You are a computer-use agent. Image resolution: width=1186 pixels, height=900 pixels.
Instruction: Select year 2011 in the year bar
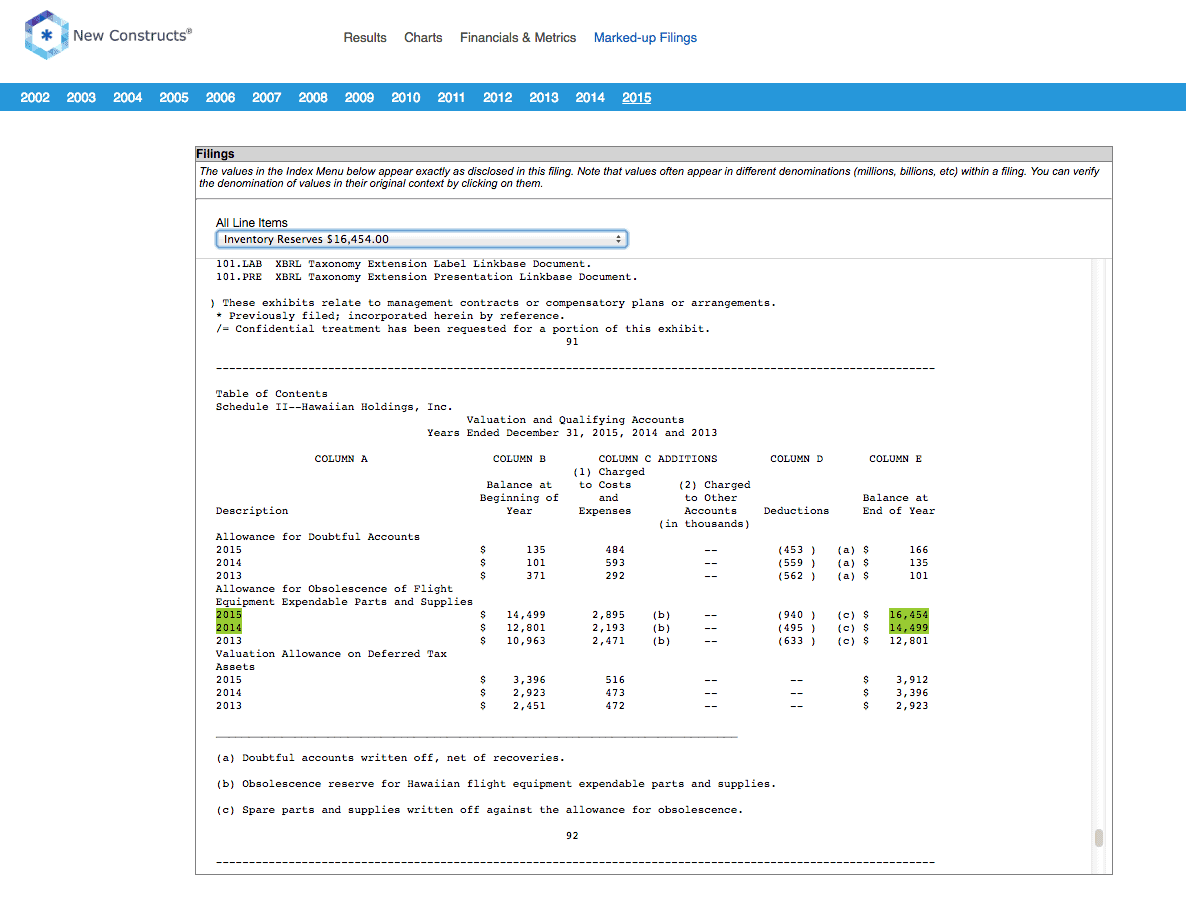[451, 98]
